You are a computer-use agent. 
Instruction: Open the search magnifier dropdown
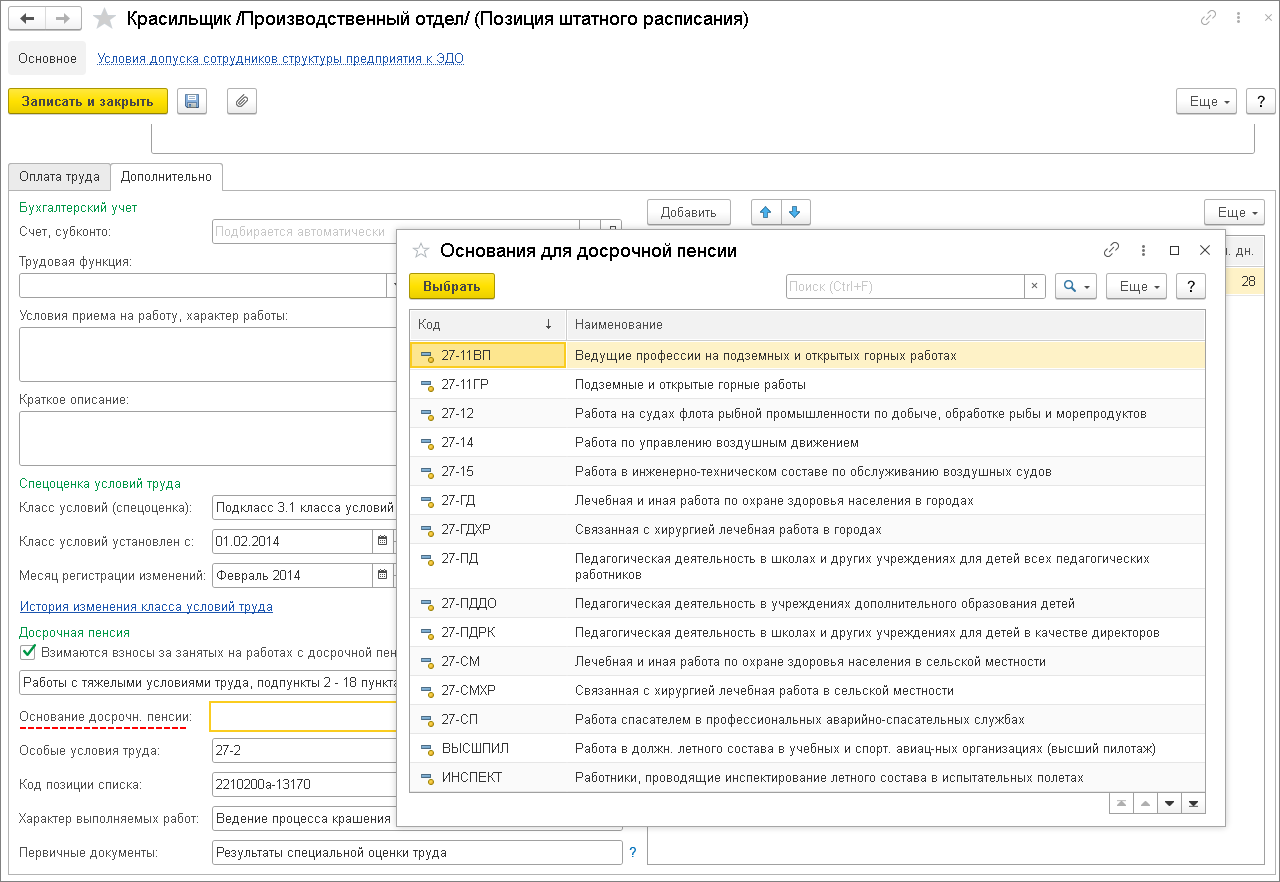click(1076, 286)
